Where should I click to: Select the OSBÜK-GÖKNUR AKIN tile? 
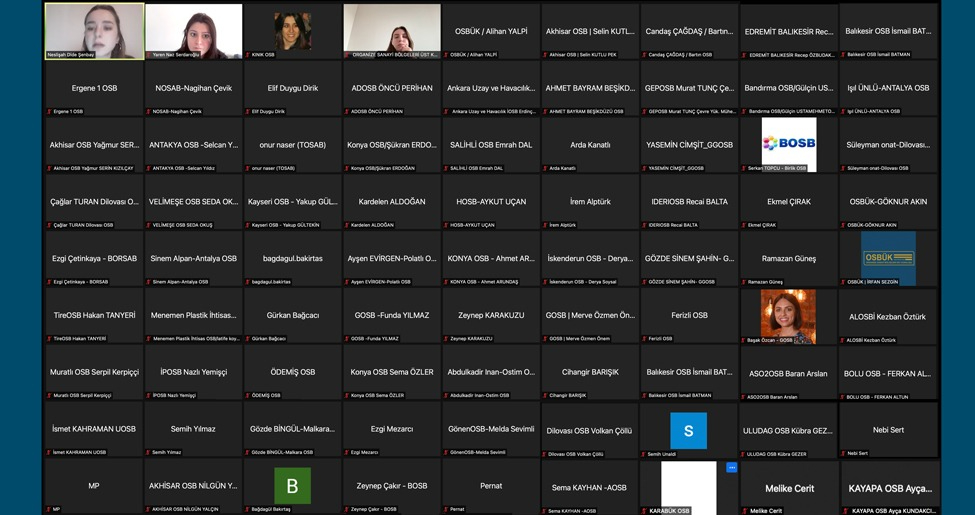click(888, 202)
